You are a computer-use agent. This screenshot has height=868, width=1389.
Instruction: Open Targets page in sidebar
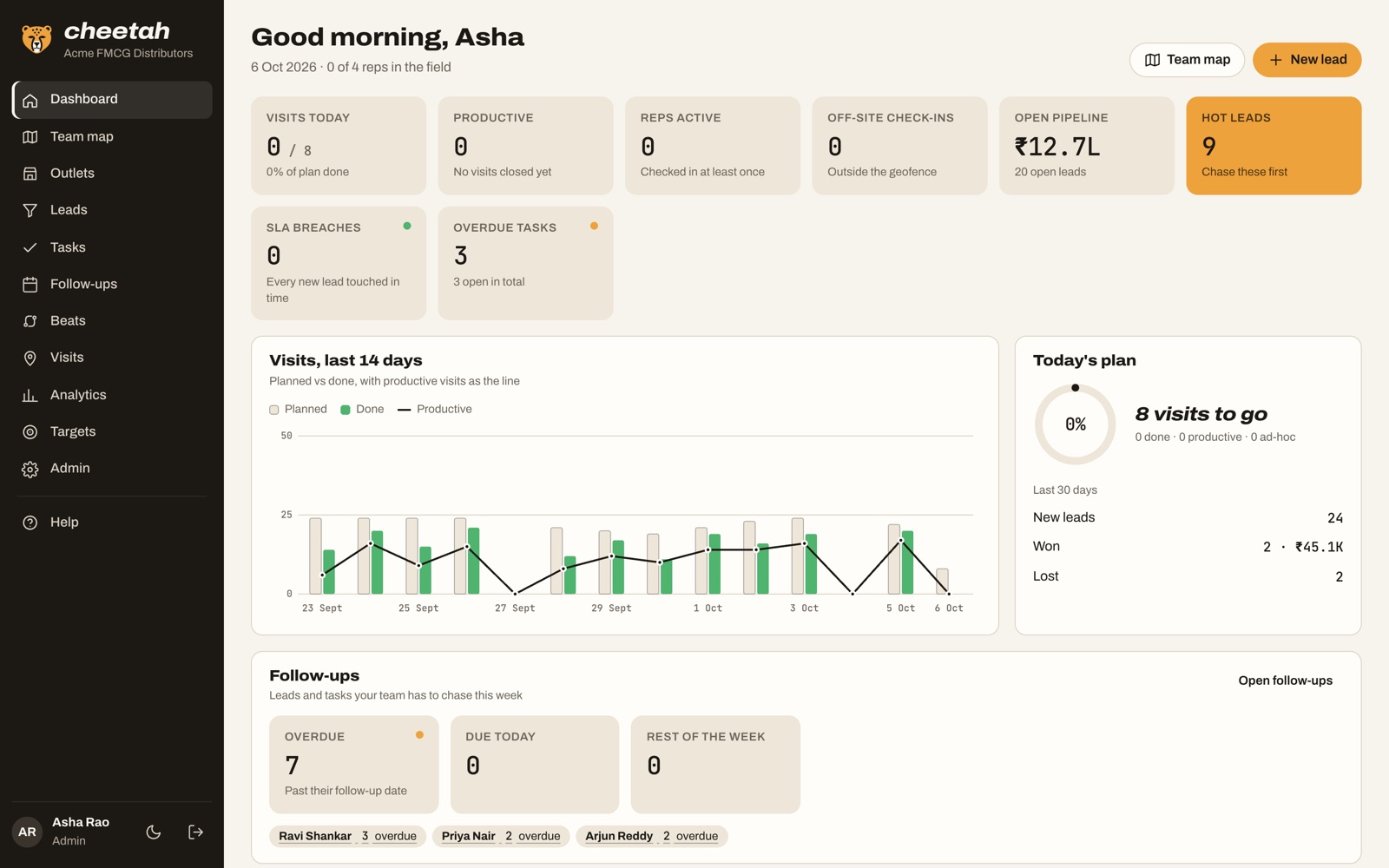pyautogui.click(x=112, y=431)
